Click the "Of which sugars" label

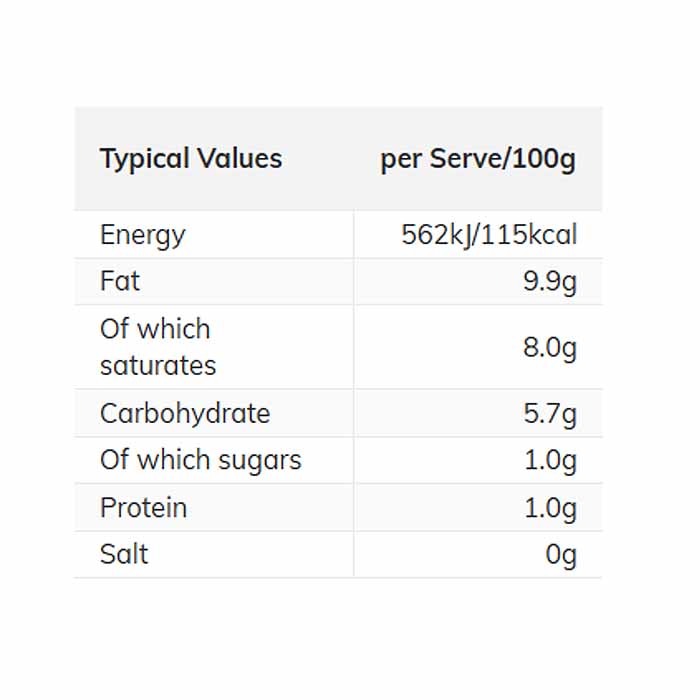tap(200, 460)
